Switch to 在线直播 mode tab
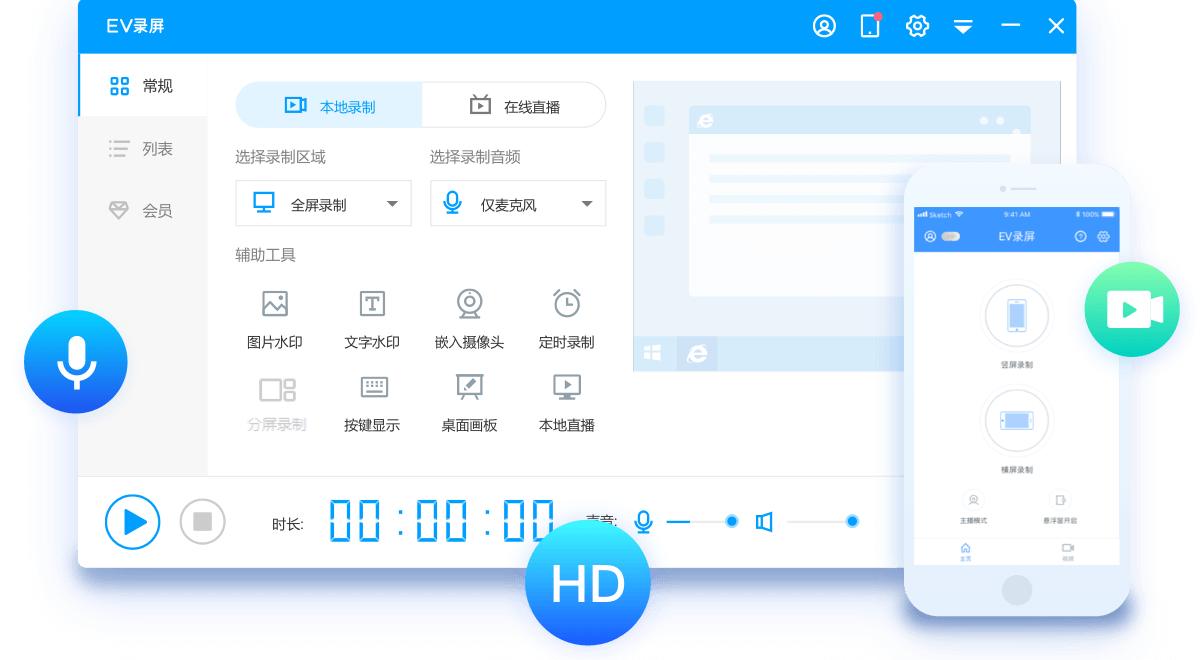Screen dimensions: 1200x660 (514, 105)
